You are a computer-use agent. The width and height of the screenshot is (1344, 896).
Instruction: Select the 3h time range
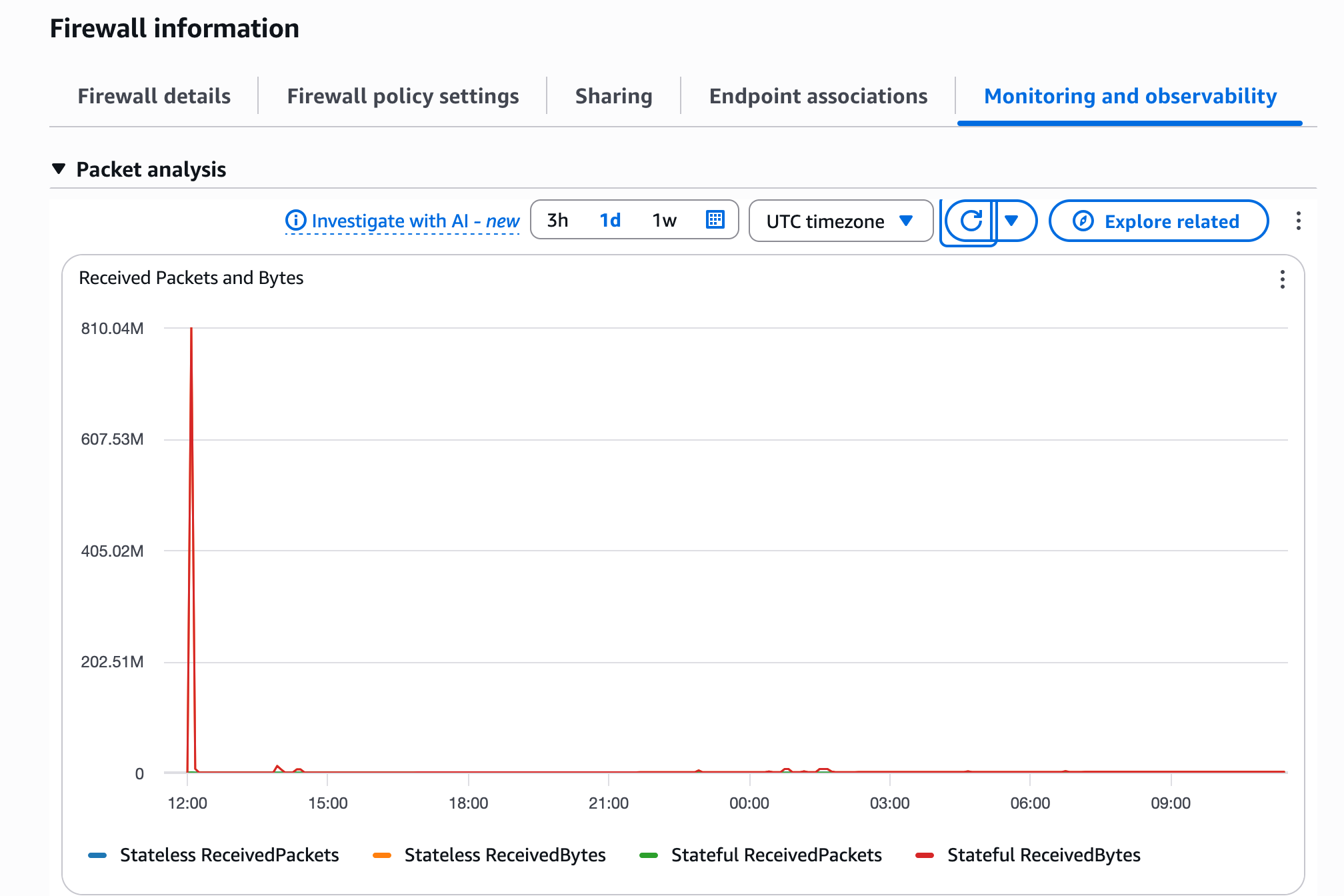(x=557, y=220)
